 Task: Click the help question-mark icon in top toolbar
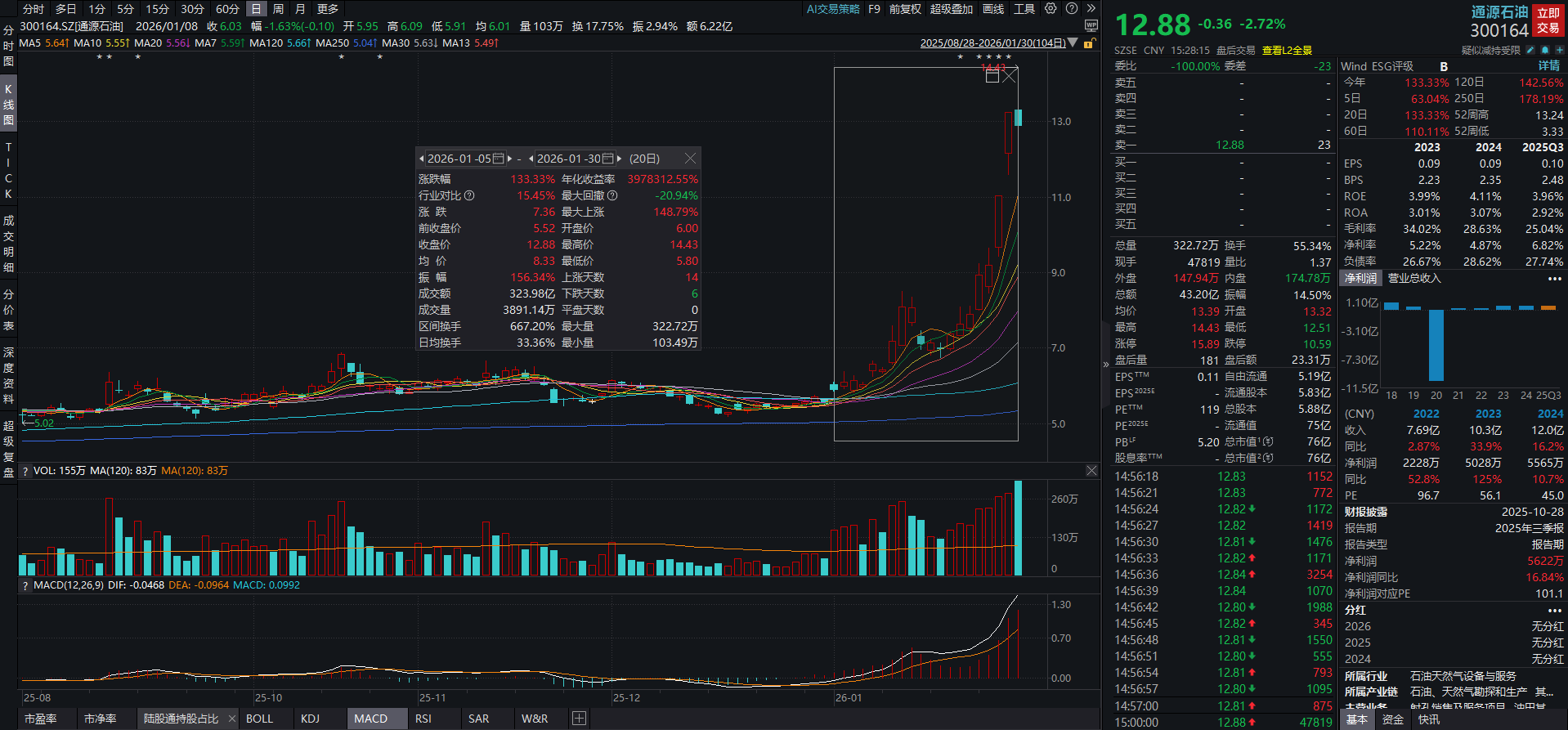tap(1072, 9)
